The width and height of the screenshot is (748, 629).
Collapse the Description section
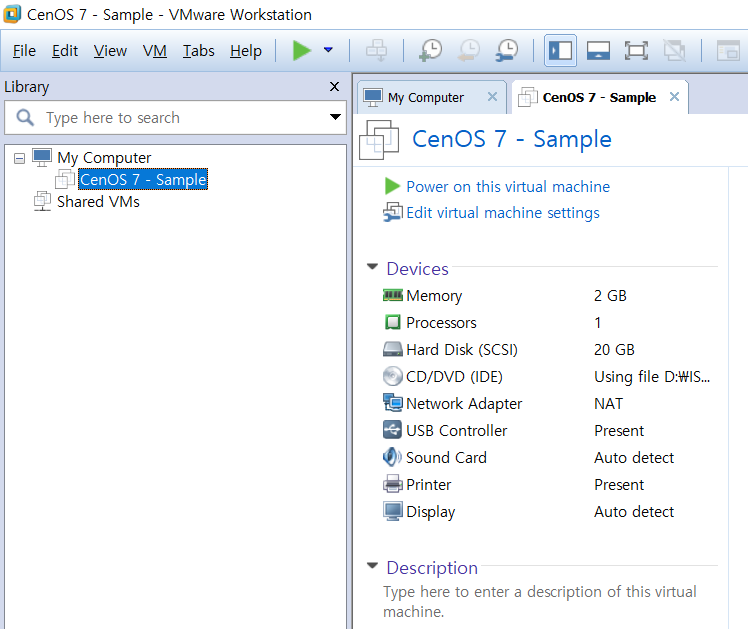pyautogui.click(x=372, y=566)
